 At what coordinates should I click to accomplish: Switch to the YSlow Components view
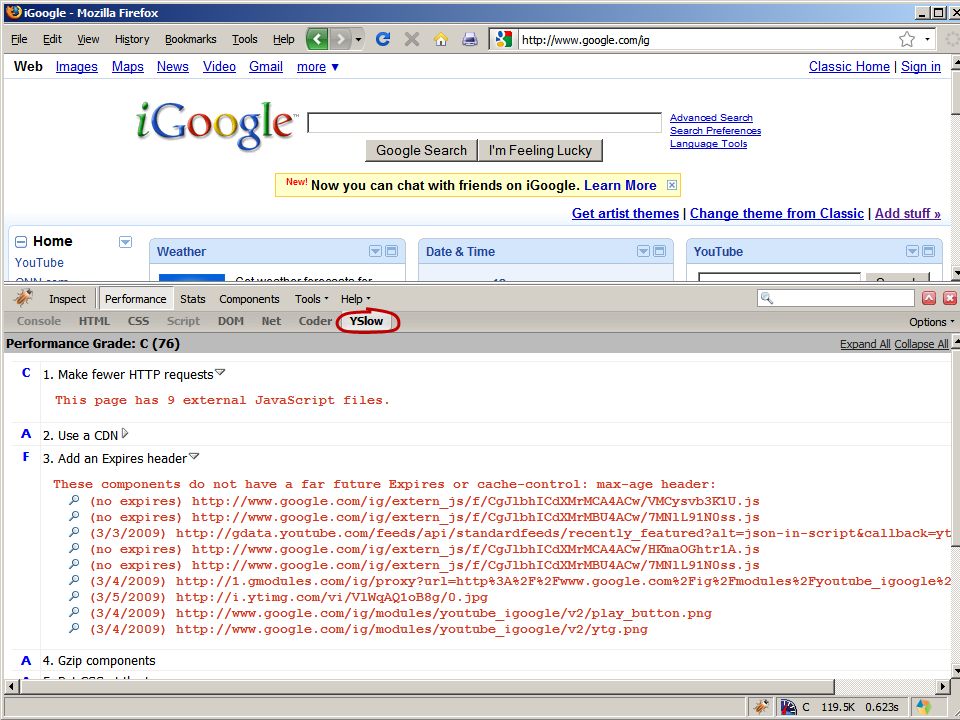click(x=249, y=299)
